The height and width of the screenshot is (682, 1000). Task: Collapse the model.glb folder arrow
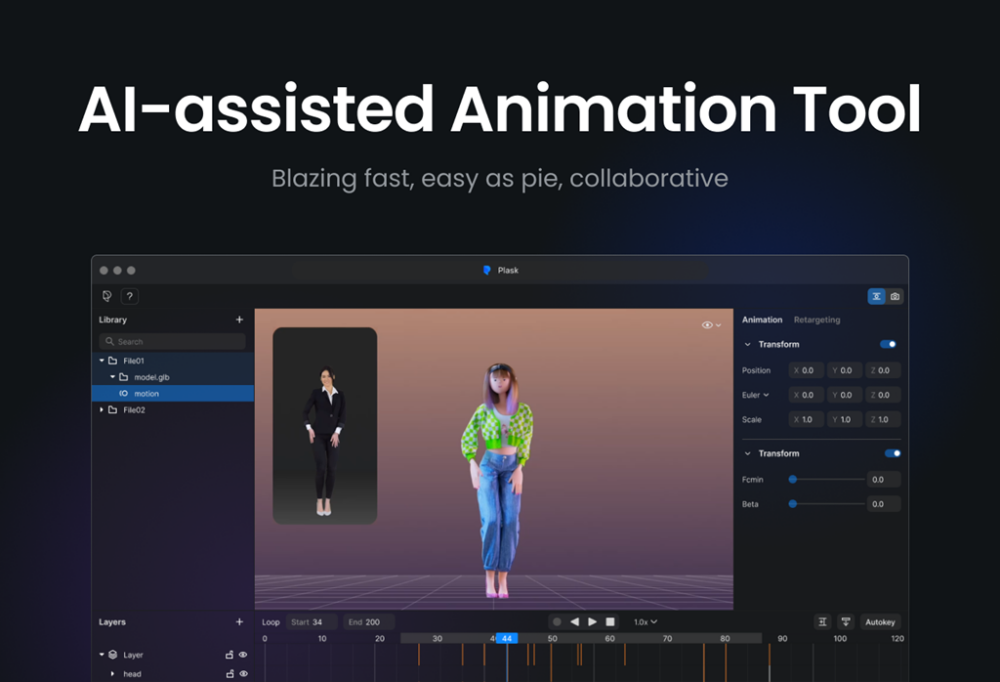(x=112, y=377)
